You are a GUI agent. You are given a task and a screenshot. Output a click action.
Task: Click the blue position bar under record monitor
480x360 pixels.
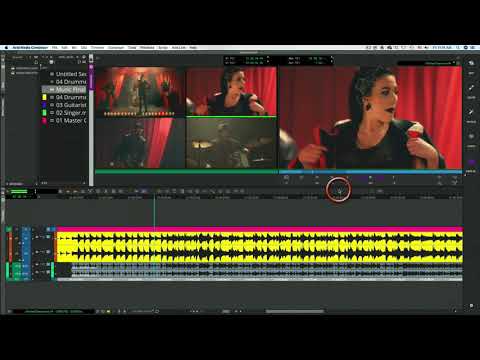[370, 172]
